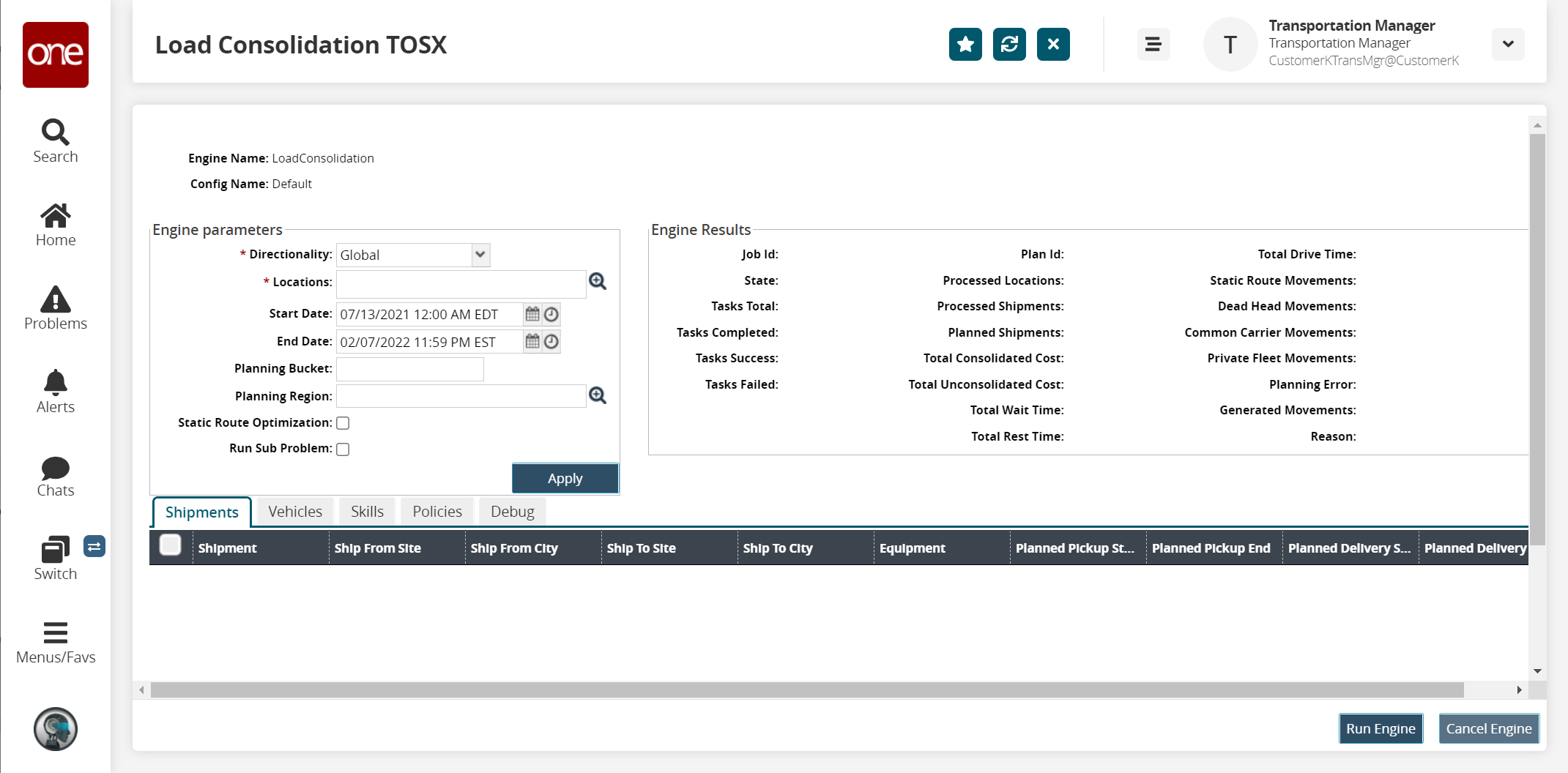Focus the Planning Region field

click(461, 396)
